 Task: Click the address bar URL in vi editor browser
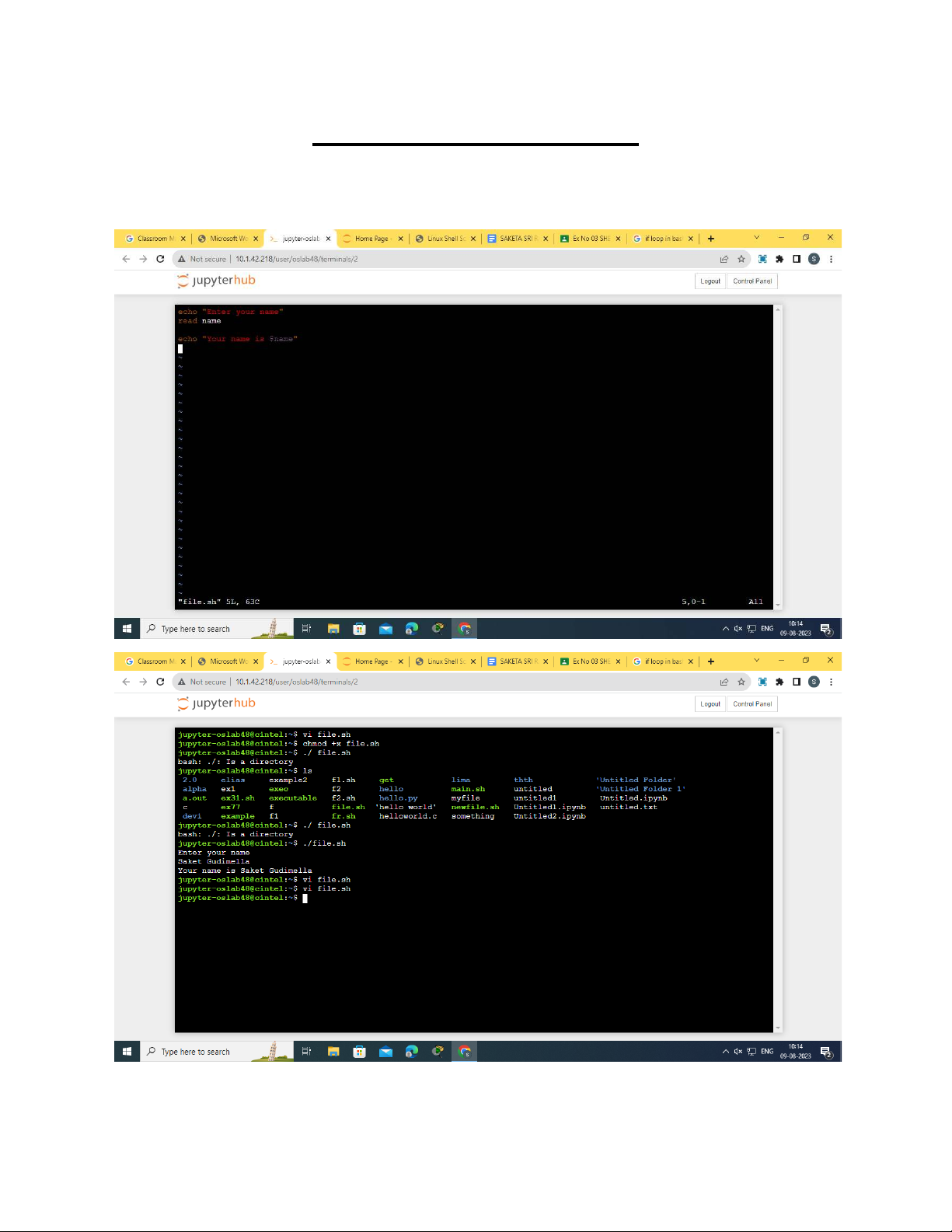click(297, 259)
